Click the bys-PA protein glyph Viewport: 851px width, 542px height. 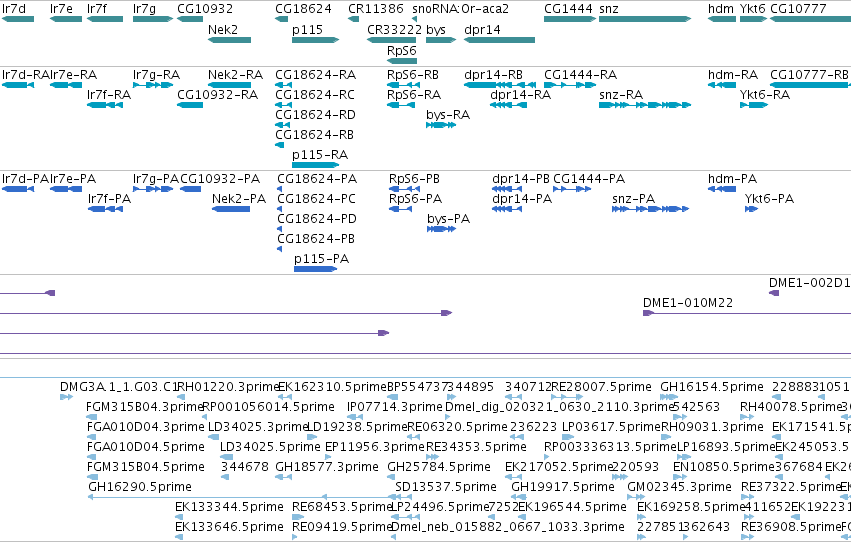pyautogui.click(x=441, y=229)
